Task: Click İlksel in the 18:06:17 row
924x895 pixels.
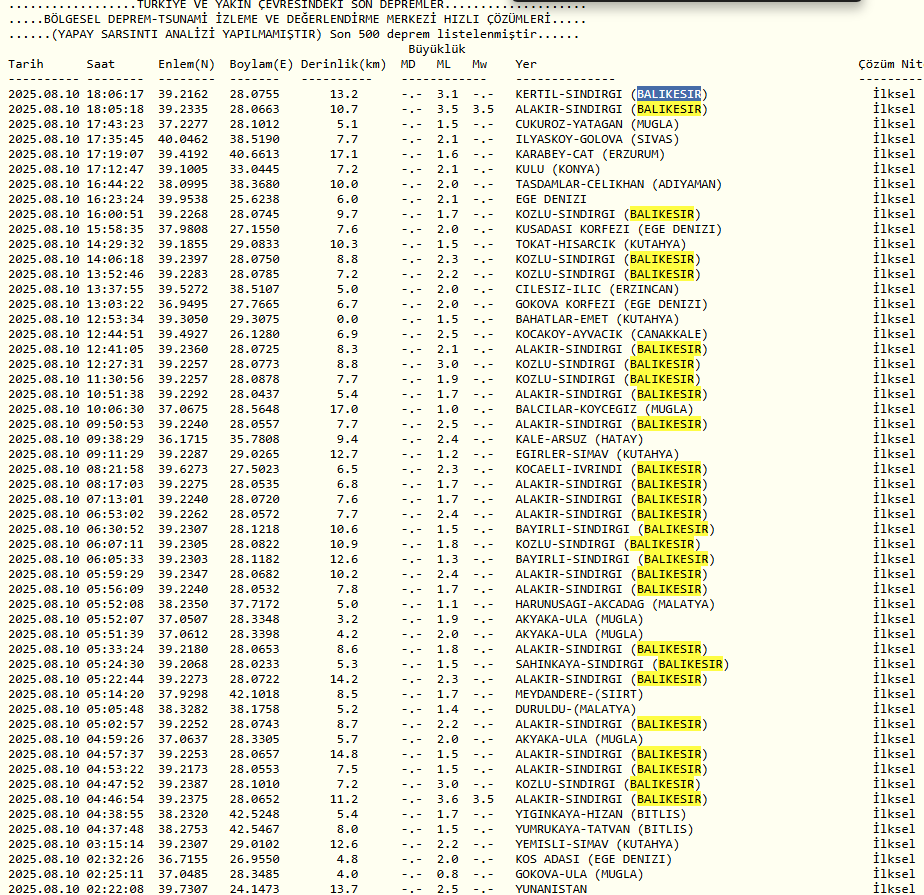Action: (x=893, y=94)
